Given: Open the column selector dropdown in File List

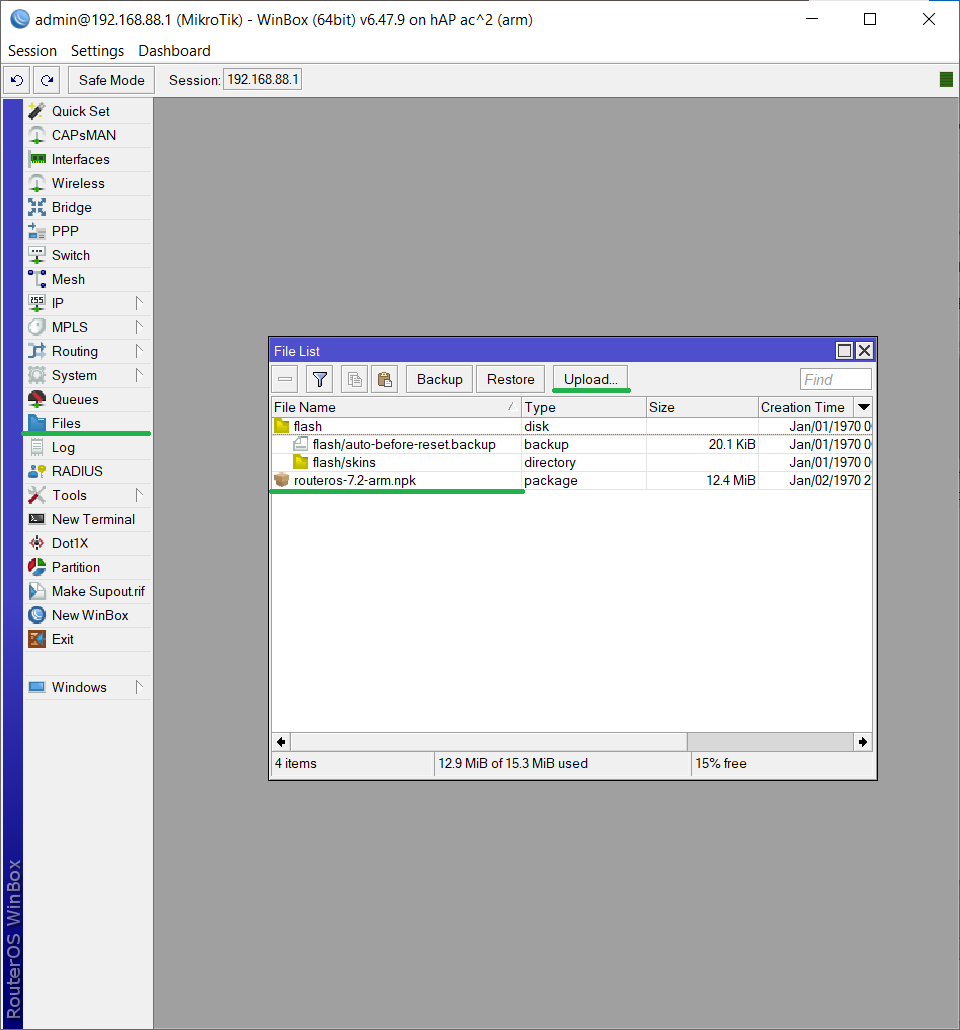Looking at the screenshot, I should 863,407.
